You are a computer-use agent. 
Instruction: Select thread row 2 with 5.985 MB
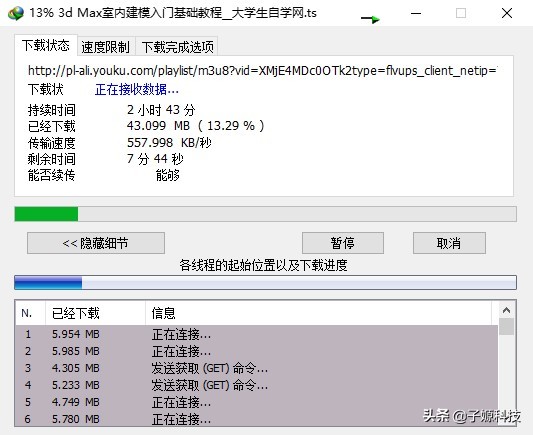pos(257,351)
